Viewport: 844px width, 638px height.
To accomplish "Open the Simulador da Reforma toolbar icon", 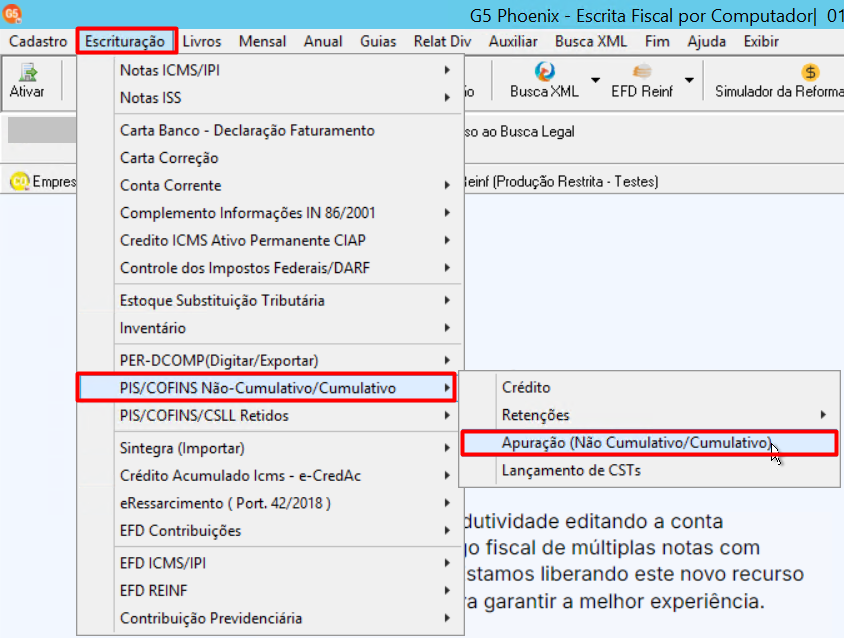I will (x=810, y=72).
